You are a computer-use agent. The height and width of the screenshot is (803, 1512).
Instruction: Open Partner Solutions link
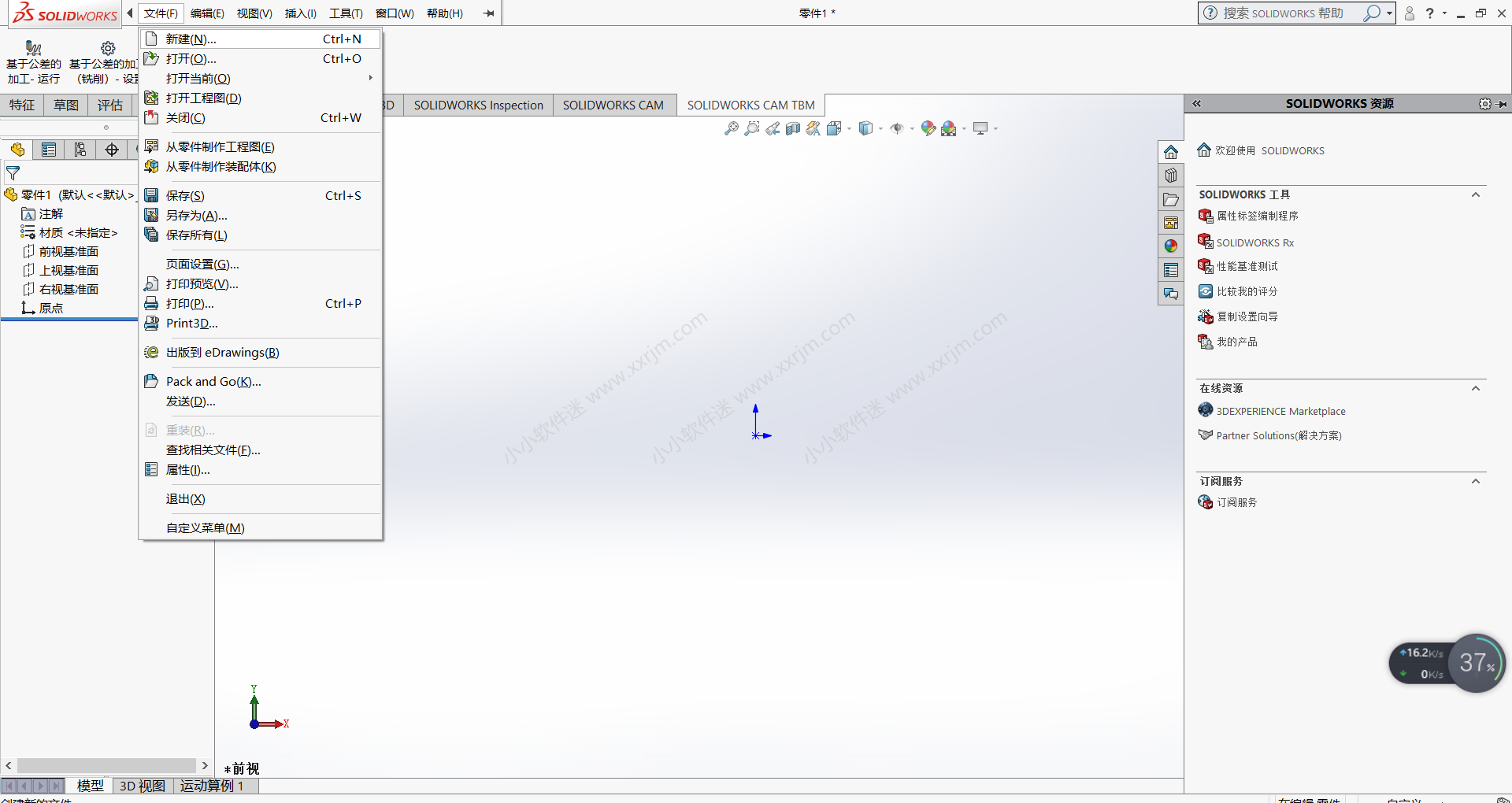coord(1279,435)
